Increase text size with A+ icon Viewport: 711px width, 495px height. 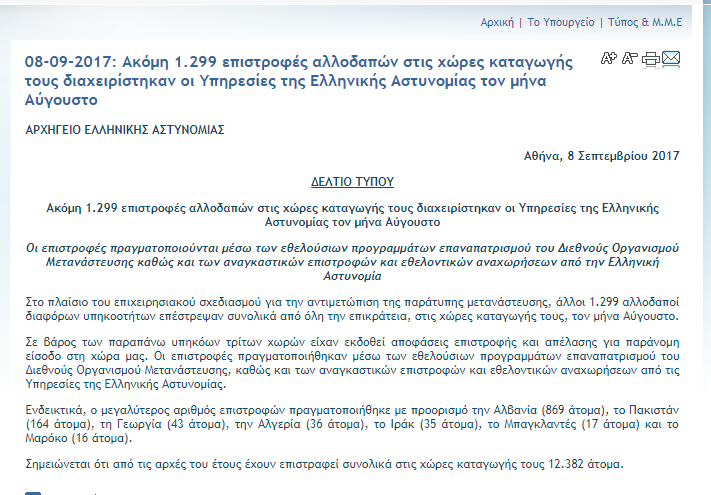pos(609,58)
